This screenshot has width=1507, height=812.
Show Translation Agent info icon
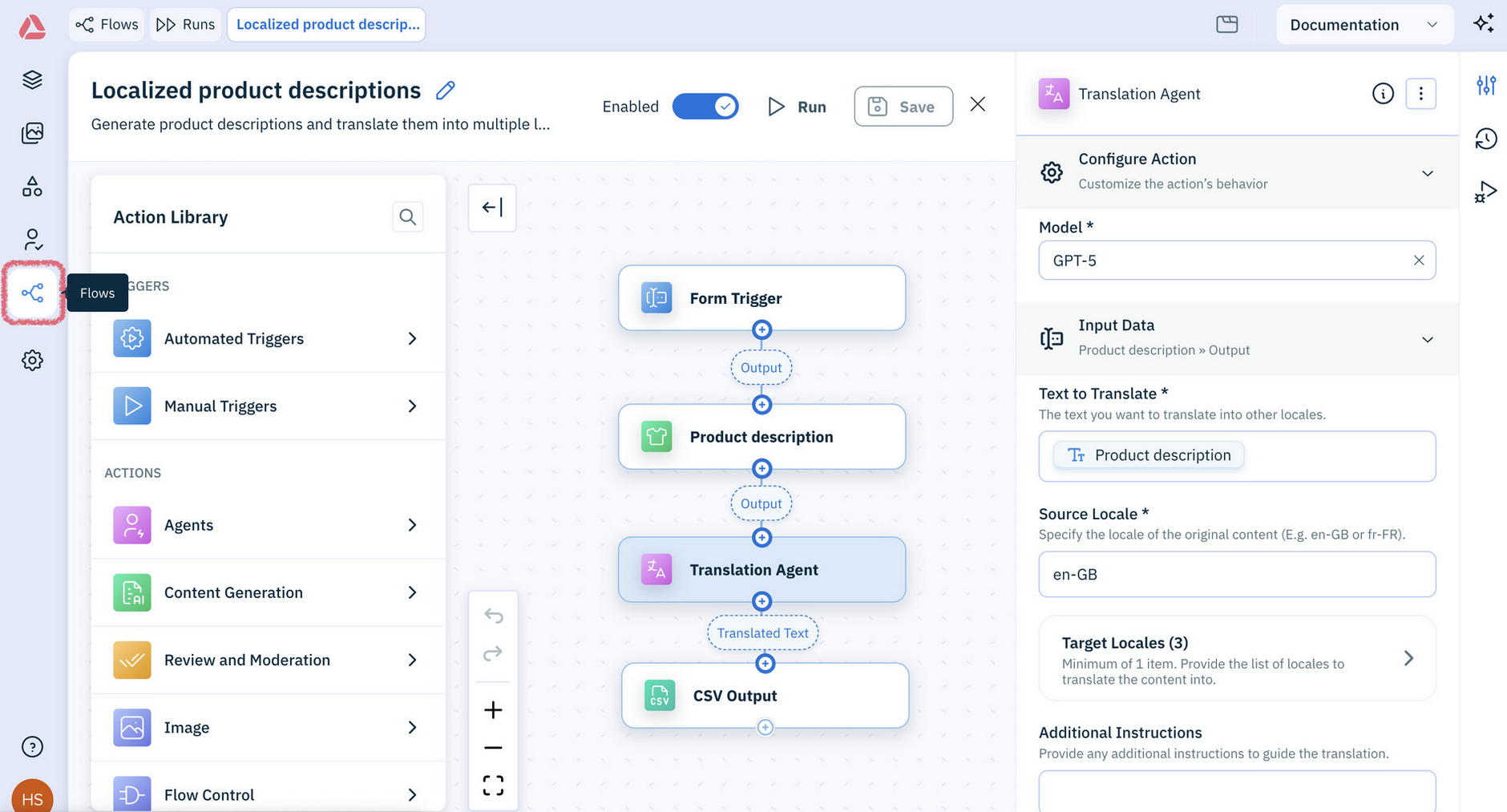1383,94
